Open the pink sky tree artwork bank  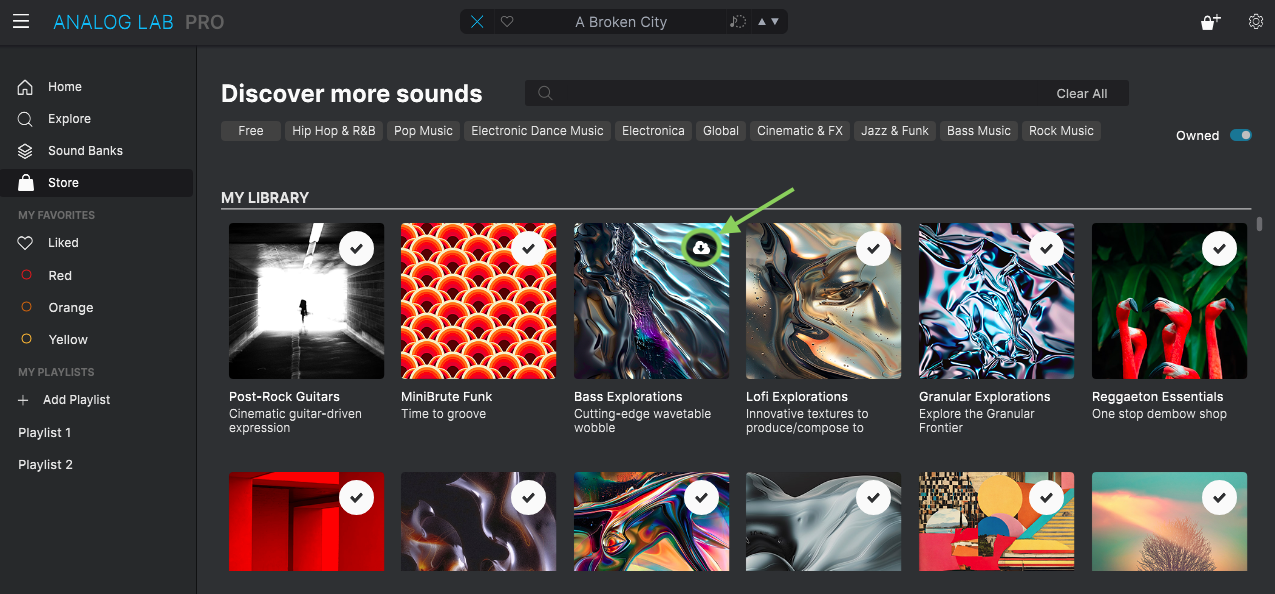click(x=1169, y=521)
